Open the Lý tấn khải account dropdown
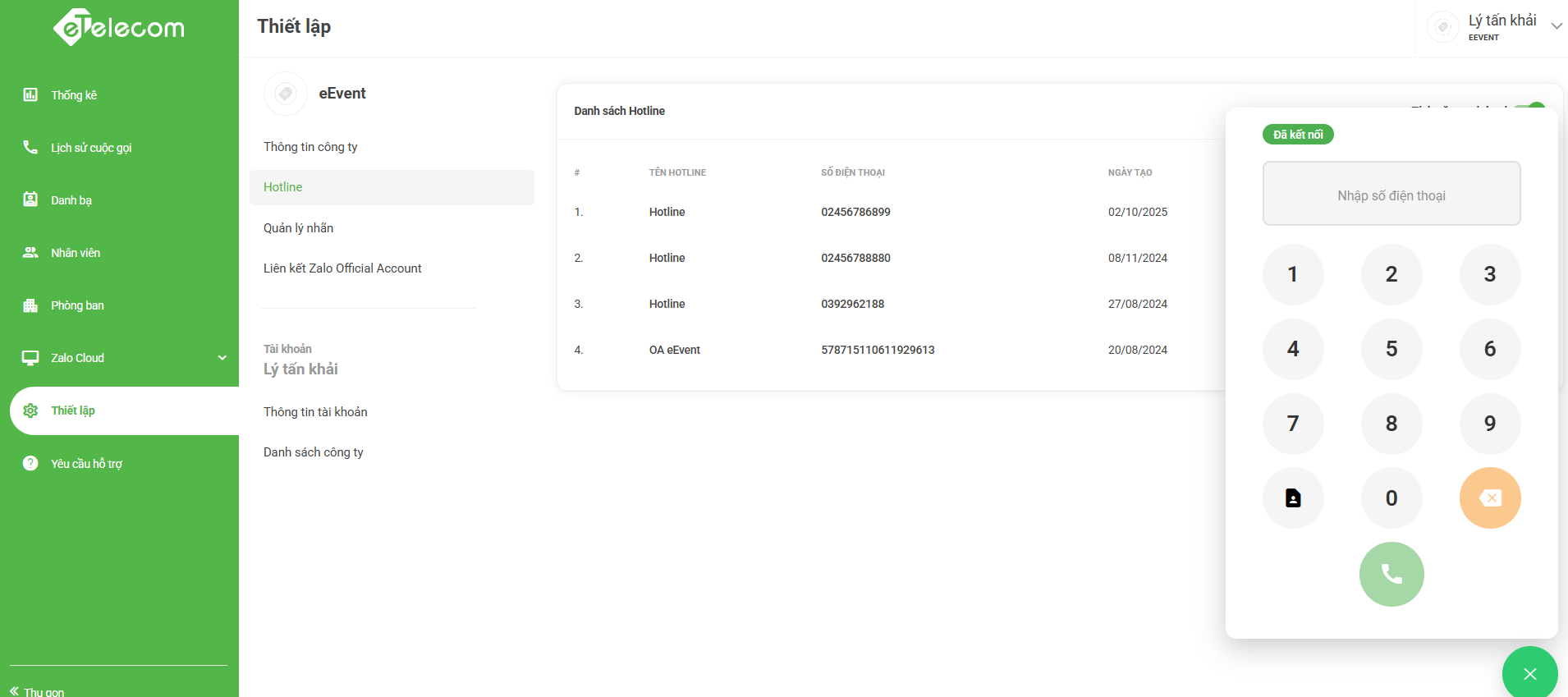Viewport: 1568px width, 697px height. click(1501, 27)
